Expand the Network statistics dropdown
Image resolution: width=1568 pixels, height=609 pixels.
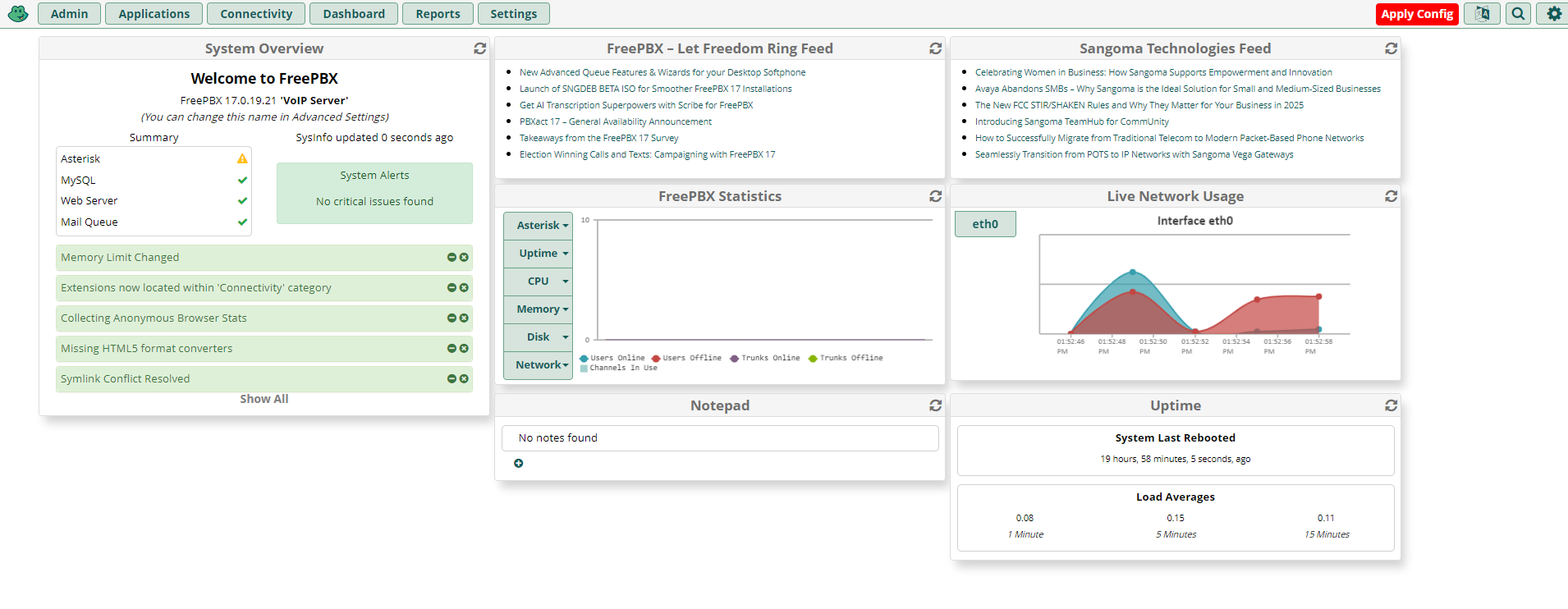(538, 365)
